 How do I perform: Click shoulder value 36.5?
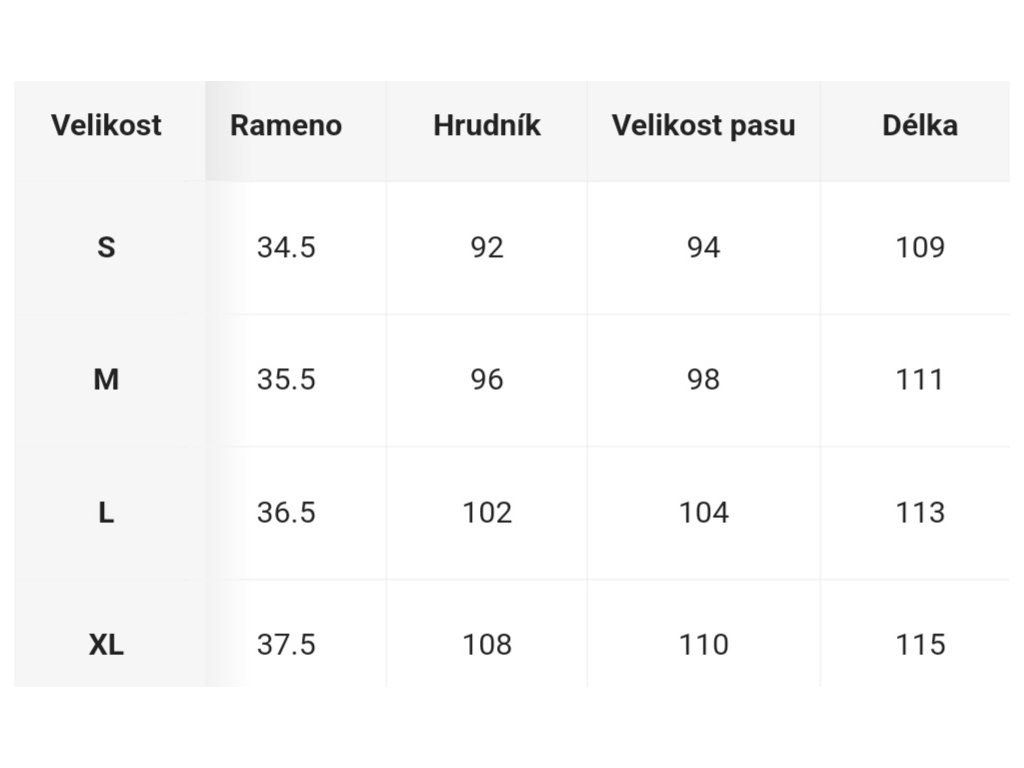tap(286, 513)
